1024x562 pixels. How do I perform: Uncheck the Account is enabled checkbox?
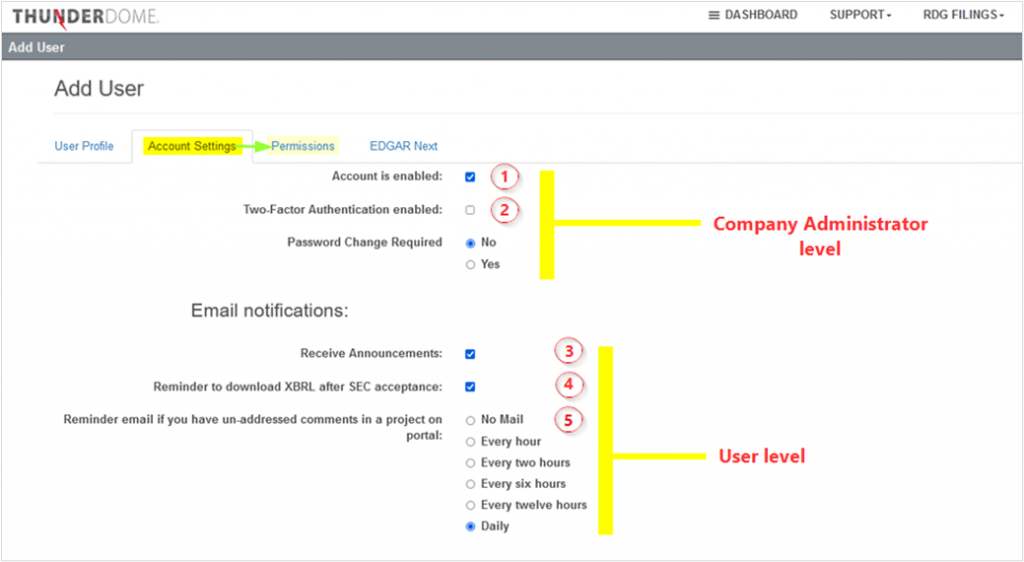(470, 177)
